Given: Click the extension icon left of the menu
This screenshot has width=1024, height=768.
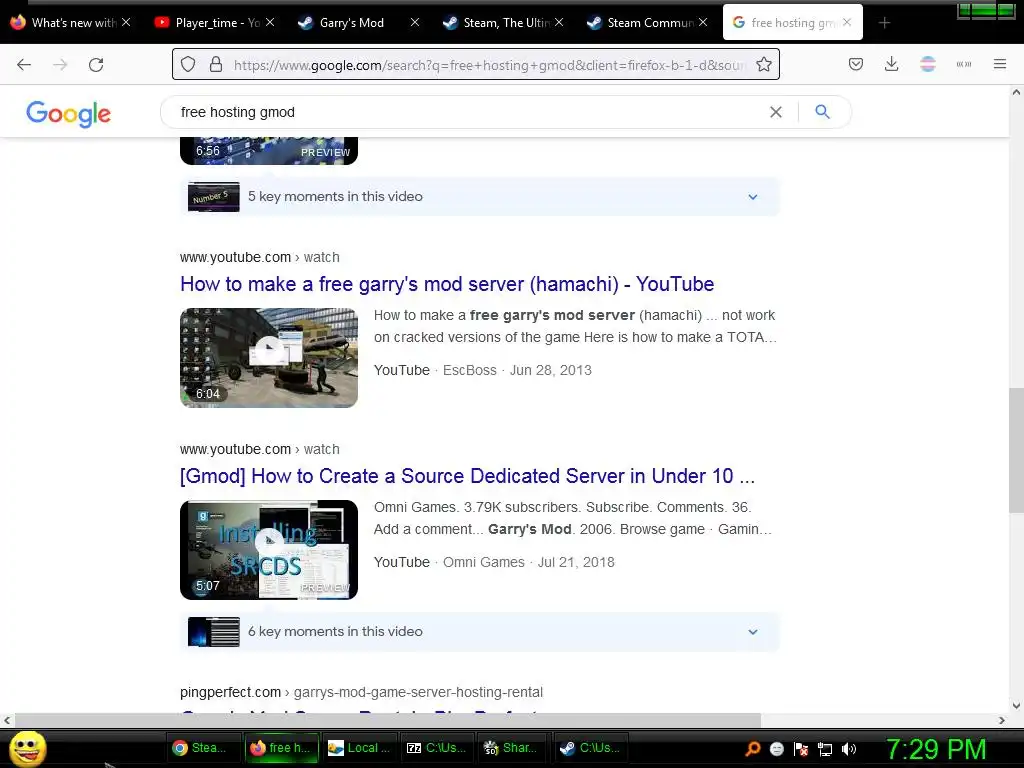Looking at the screenshot, I should (x=964, y=64).
